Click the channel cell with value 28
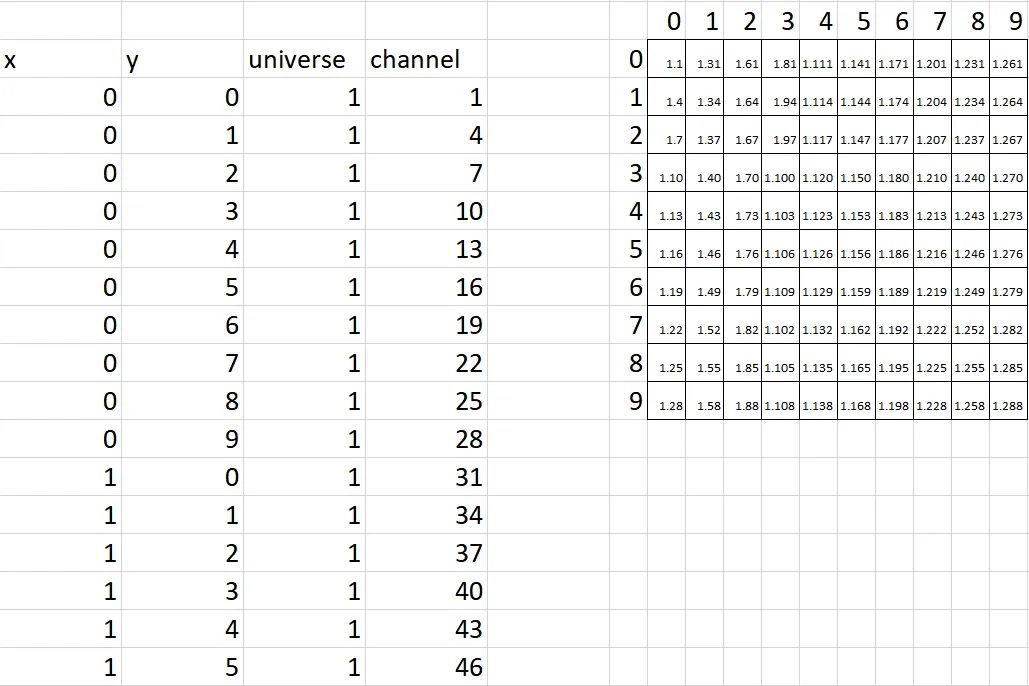This screenshot has height=686, width=1029. click(426, 439)
